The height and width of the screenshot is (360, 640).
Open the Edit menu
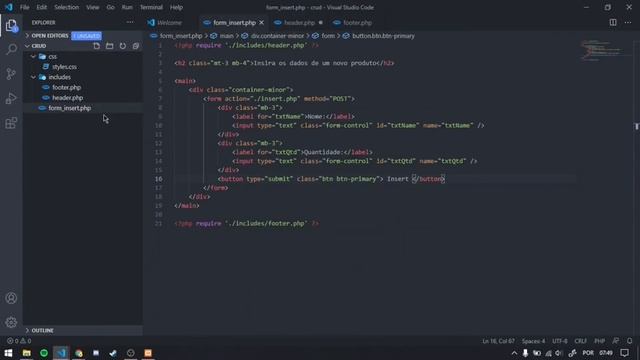pos(41,7)
